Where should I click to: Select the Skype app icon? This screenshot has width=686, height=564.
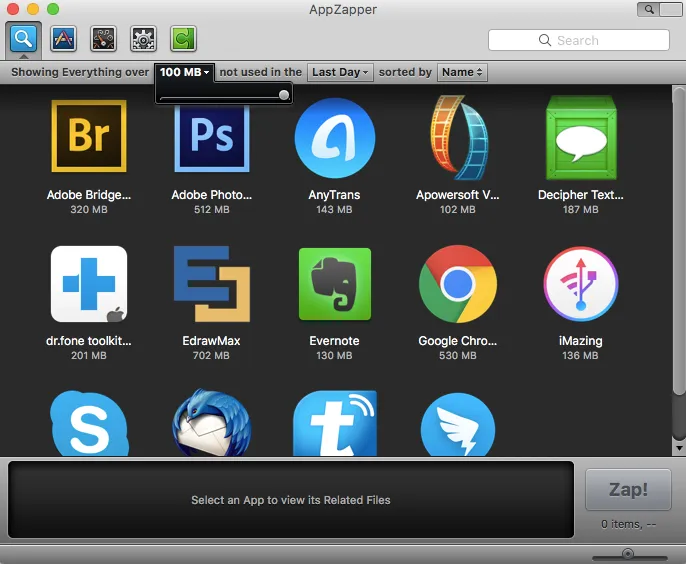point(89,424)
